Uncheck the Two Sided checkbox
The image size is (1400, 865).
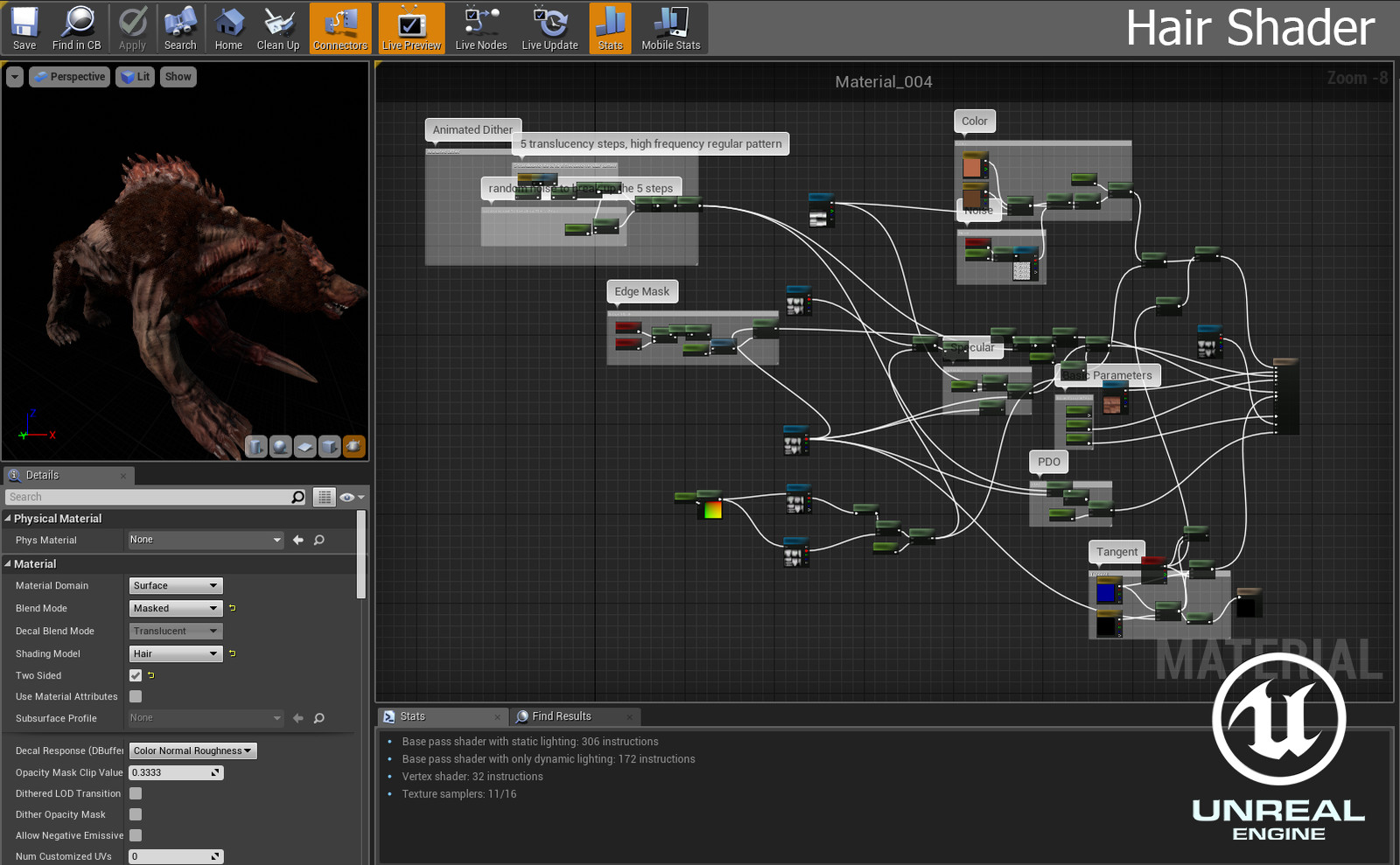(136, 675)
